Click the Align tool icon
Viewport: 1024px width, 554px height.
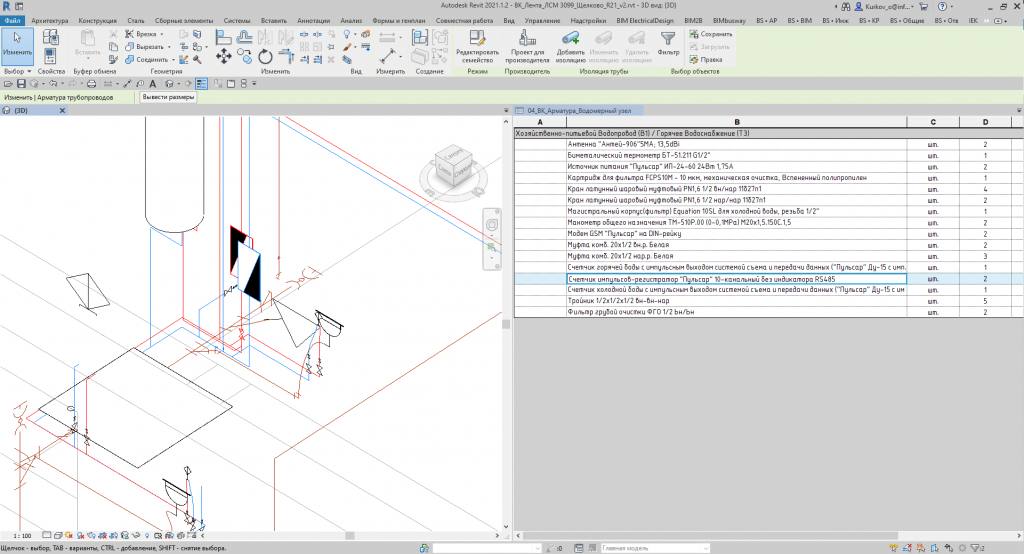223,38
